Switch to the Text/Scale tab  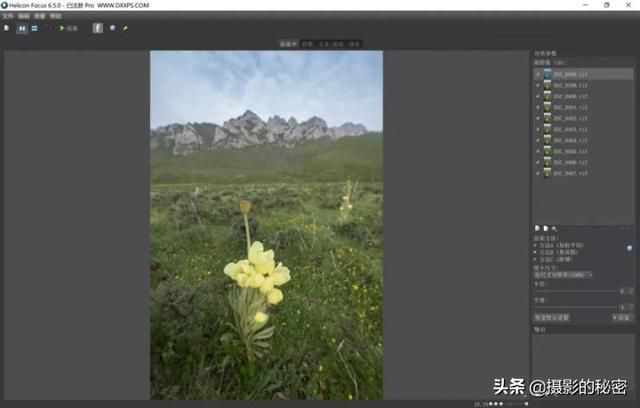(x=331, y=44)
